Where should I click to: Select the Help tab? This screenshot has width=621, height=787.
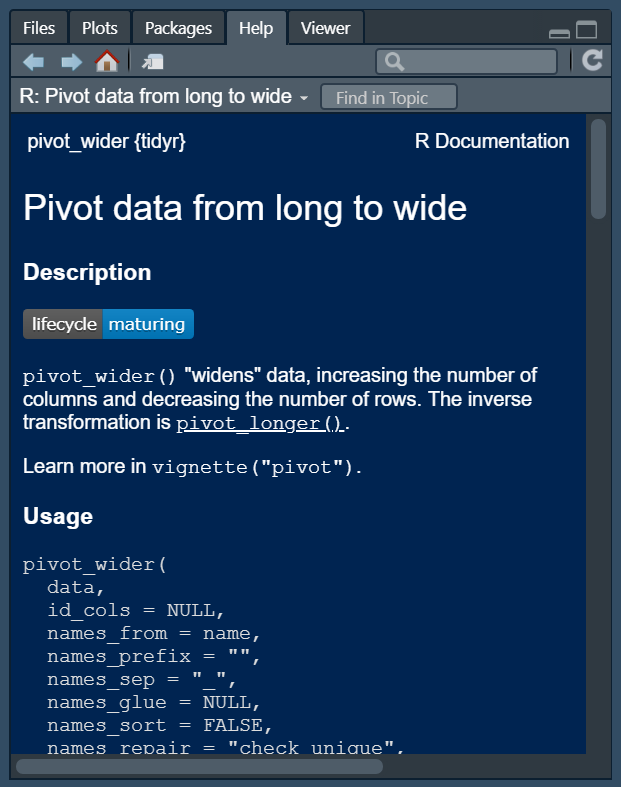256,28
